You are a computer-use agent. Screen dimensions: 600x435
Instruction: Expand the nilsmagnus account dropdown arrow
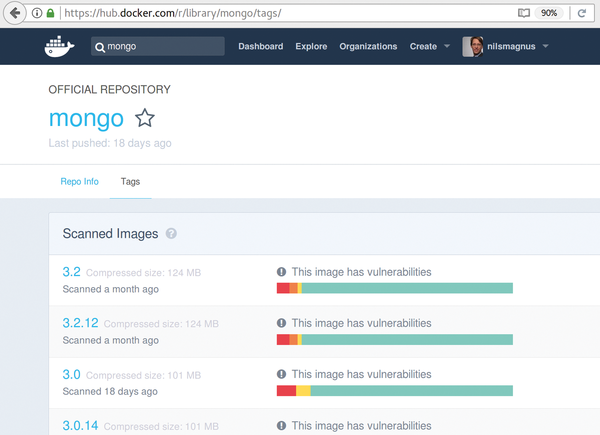coord(546,46)
